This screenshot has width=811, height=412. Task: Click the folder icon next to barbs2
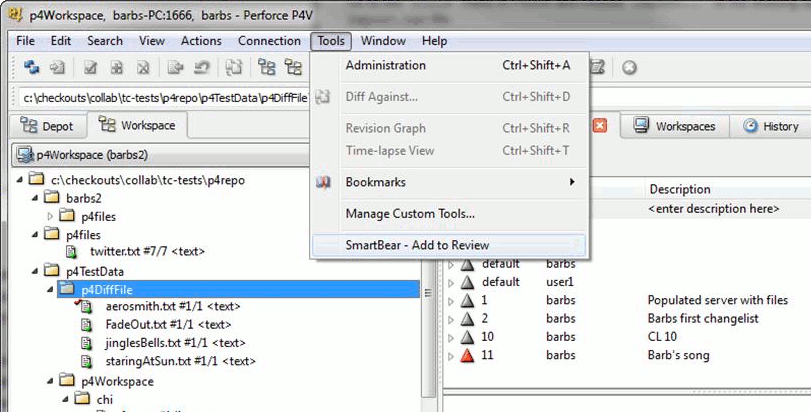(x=51, y=197)
